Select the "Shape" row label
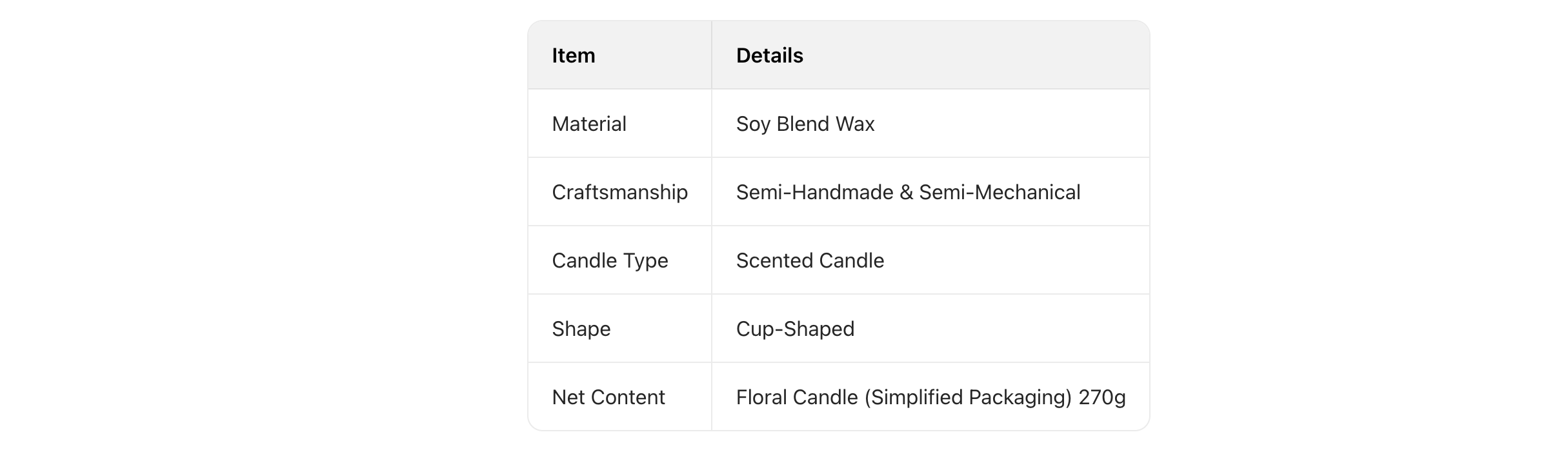Screen dimensions: 1568x450 (x=581, y=329)
